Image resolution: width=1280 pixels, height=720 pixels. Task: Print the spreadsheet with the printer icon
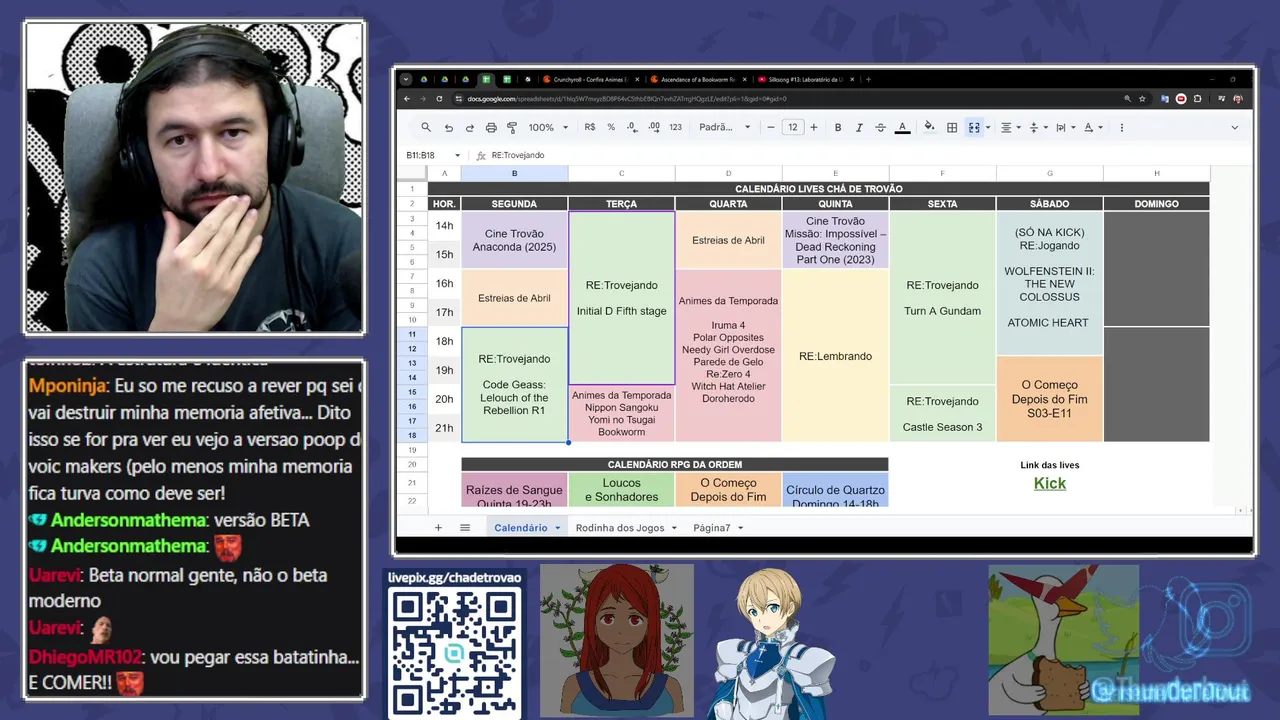click(491, 127)
